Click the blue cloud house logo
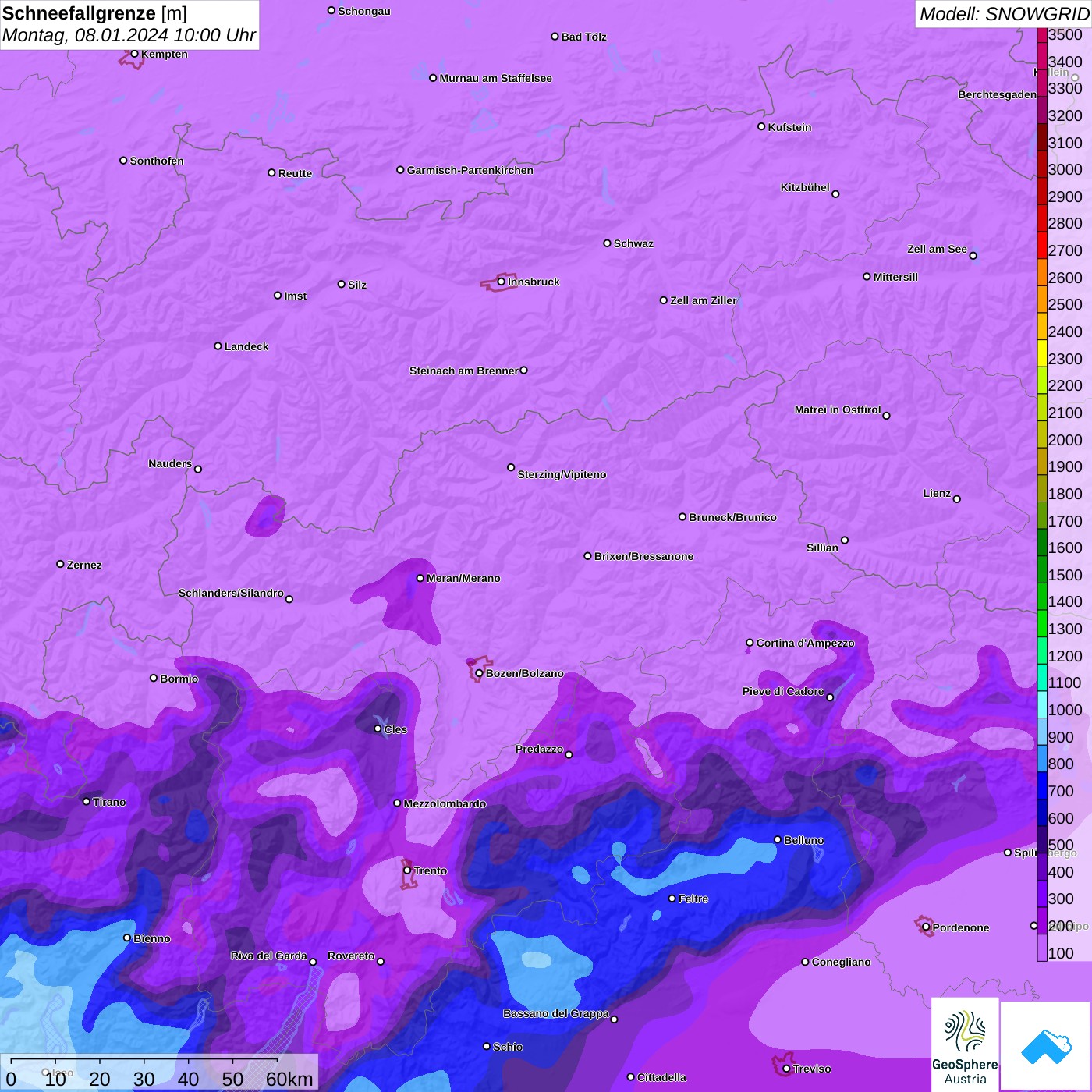This screenshot has width=1092, height=1092. pyautogui.click(x=1046, y=1046)
